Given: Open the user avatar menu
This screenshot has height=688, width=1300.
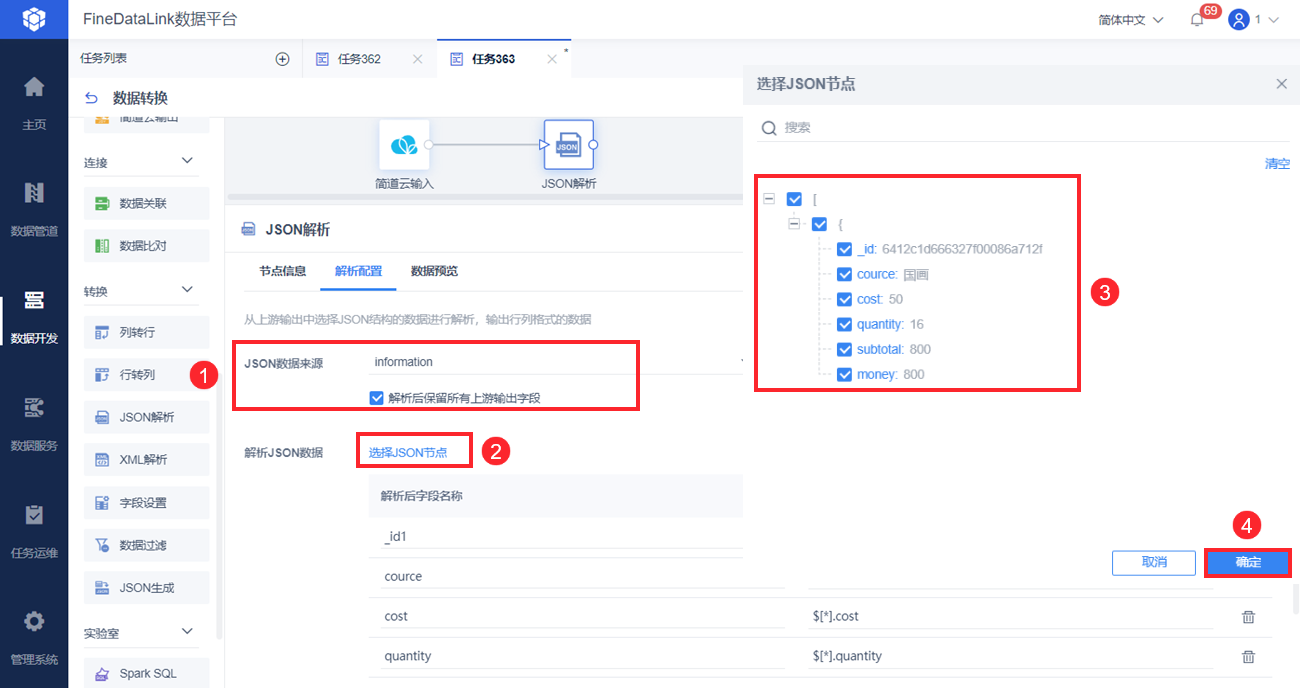Looking at the screenshot, I should pyautogui.click(x=1239, y=20).
